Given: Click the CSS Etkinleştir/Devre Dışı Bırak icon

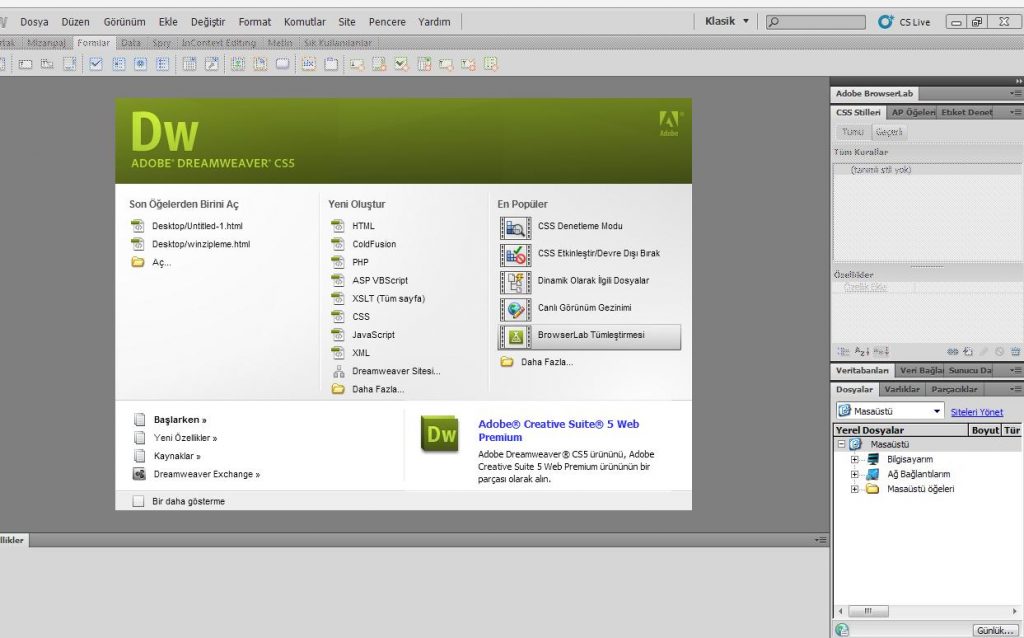Looking at the screenshot, I should point(516,254).
